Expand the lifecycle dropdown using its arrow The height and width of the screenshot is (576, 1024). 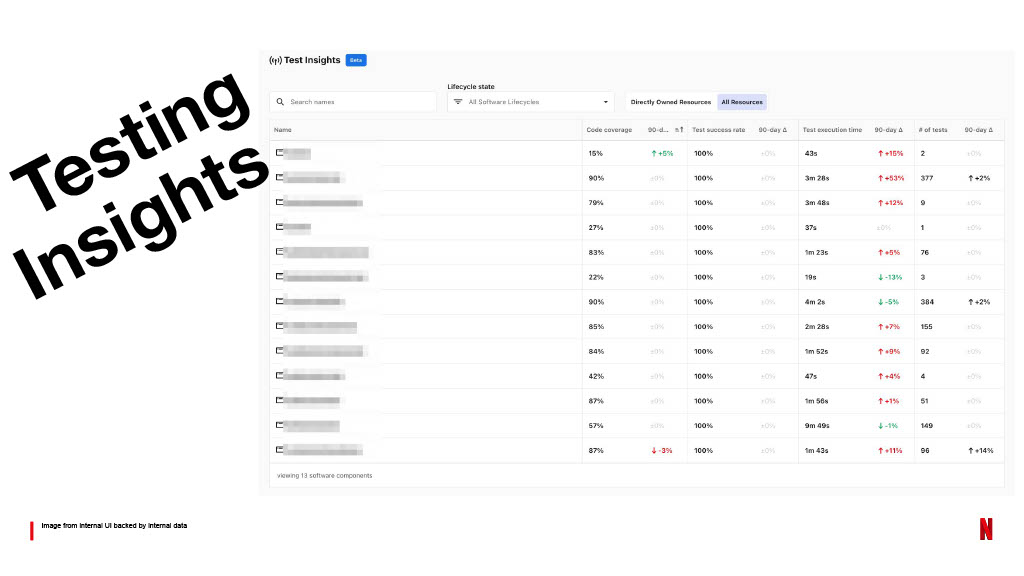click(x=605, y=102)
